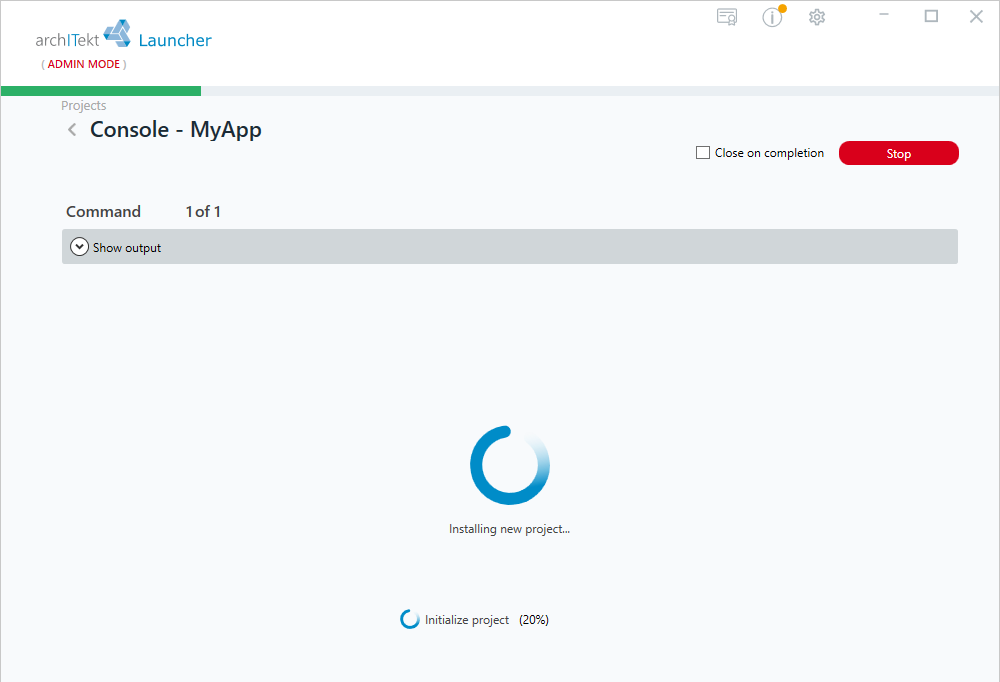This screenshot has height=682, width=1000.
Task: Click the 'Command' label
Action: click(103, 212)
